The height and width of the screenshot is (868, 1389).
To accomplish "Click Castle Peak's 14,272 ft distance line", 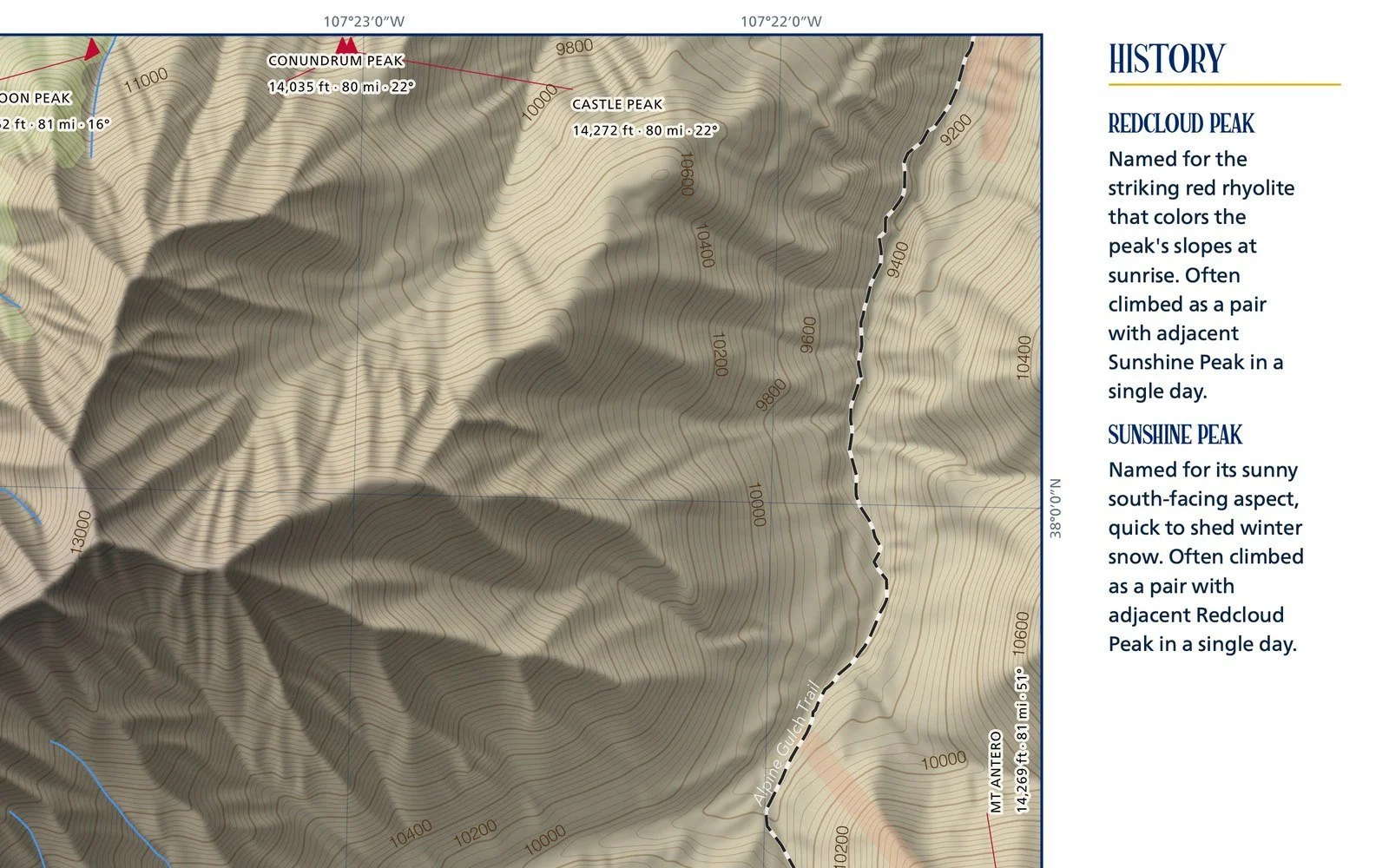I will [645, 131].
